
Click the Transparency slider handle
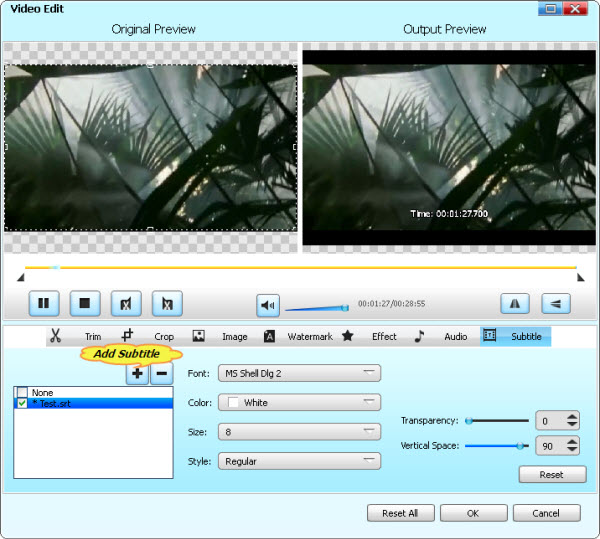click(469, 421)
